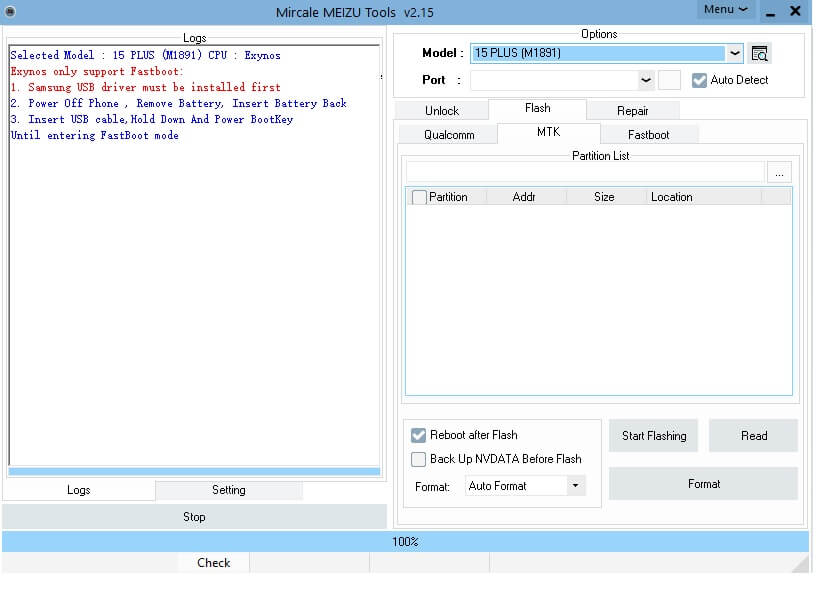820x614 pixels.
Task: Open the Auto Format dropdown
Action: tap(575, 486)
